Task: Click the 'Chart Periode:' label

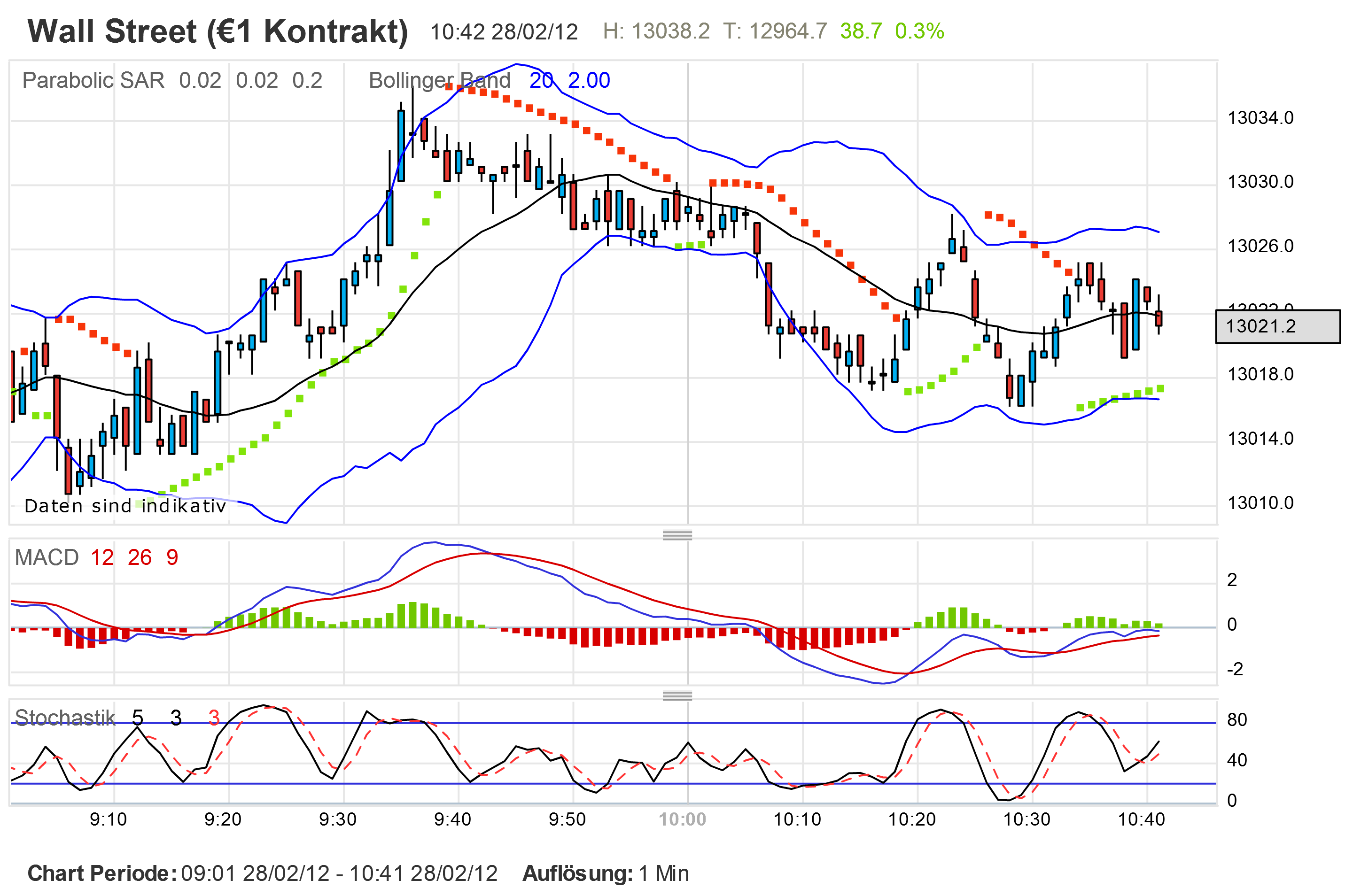Action: (102, 874)
